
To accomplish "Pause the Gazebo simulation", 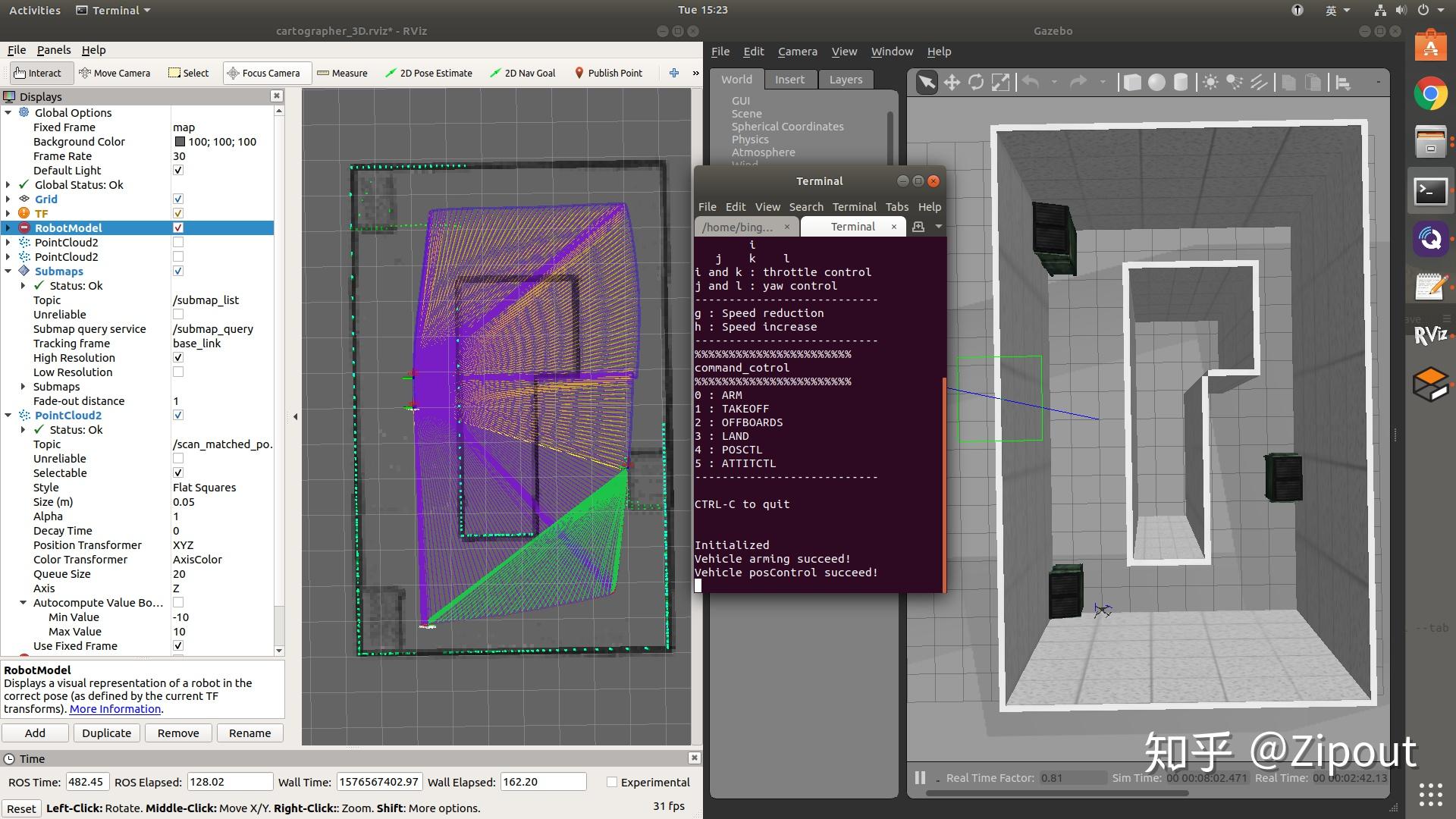I will pos(920,777).
